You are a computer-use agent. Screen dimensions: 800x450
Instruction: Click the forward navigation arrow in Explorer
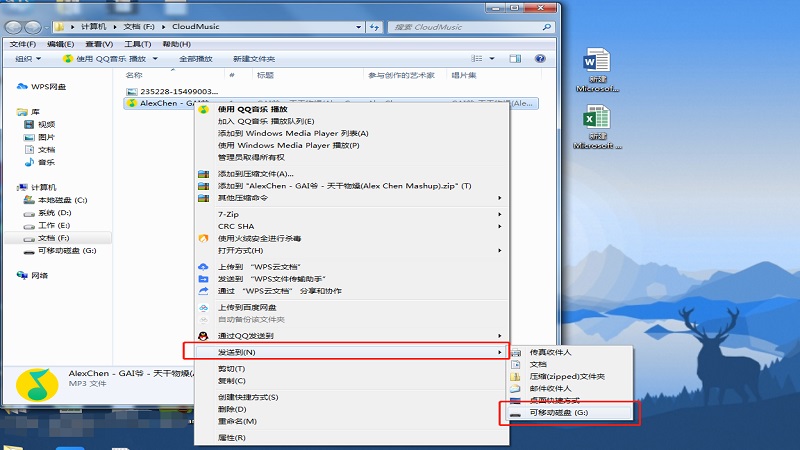(33, 27)
